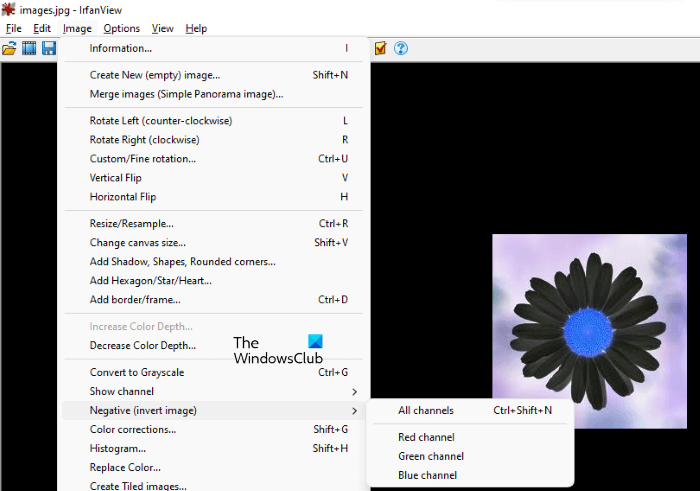Open the View menu
This screenshot has width=700, height=491.
(162, 29)
